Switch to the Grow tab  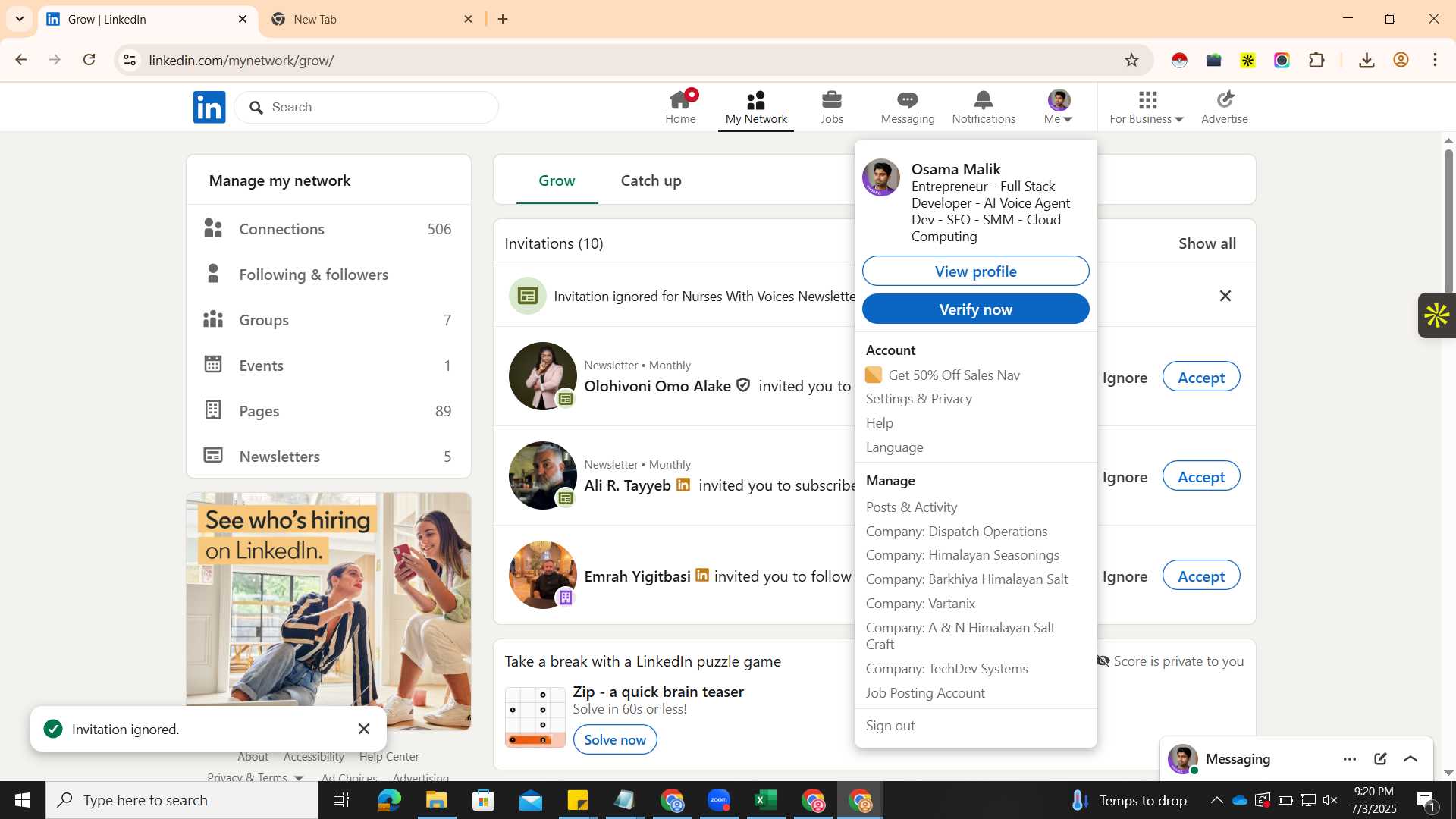coord(557,180)
